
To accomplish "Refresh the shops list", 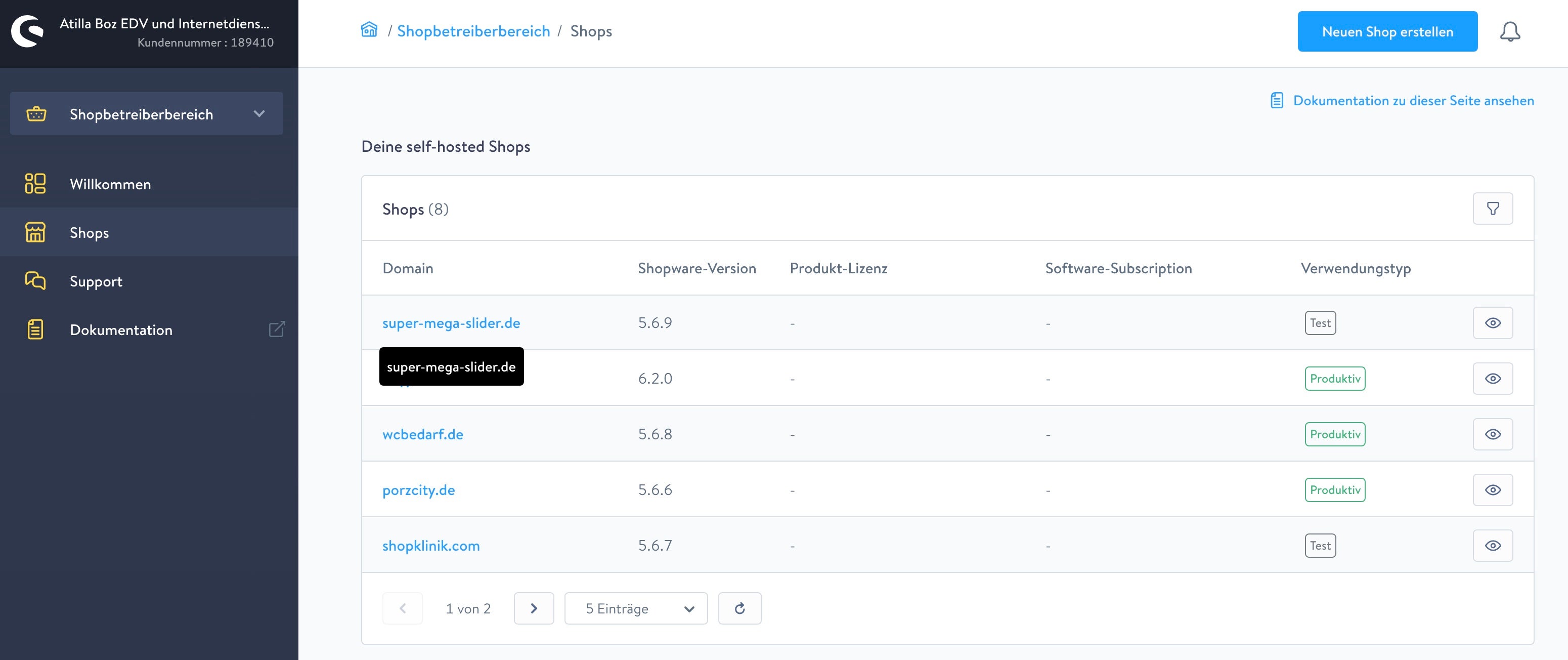I will tap(739, 608).
